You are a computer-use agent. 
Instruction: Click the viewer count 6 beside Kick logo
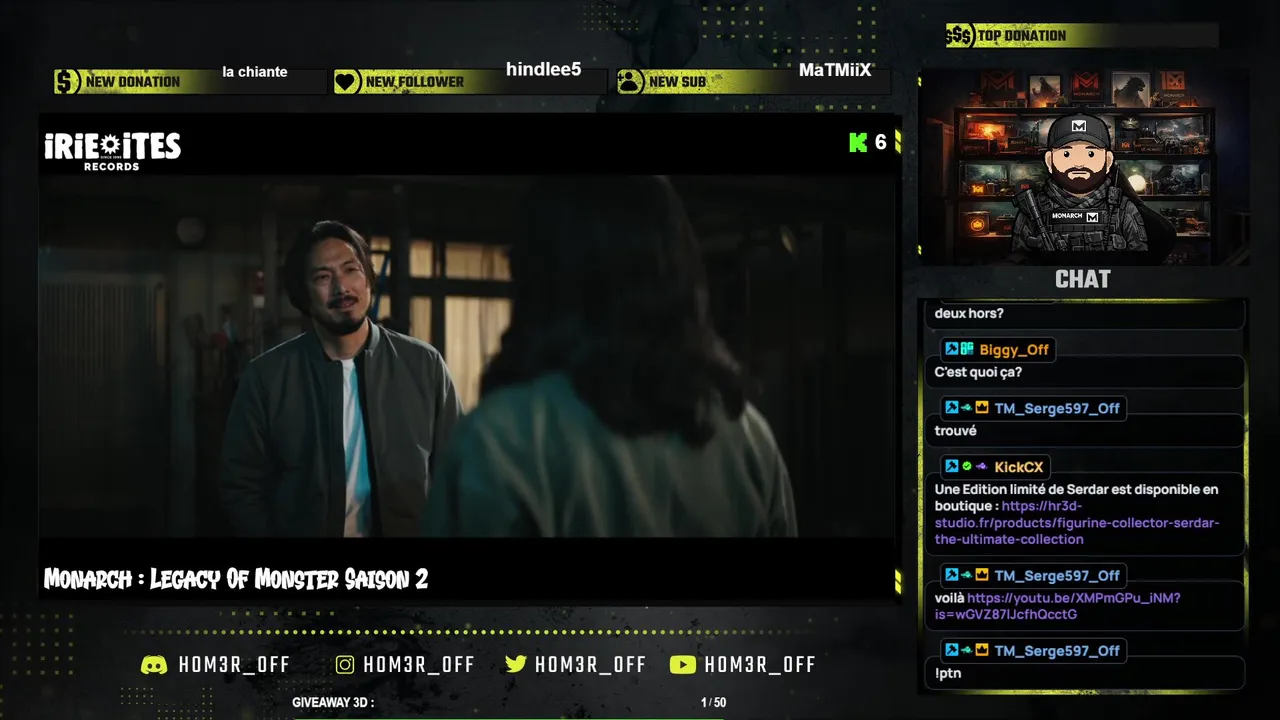point(880,142)
